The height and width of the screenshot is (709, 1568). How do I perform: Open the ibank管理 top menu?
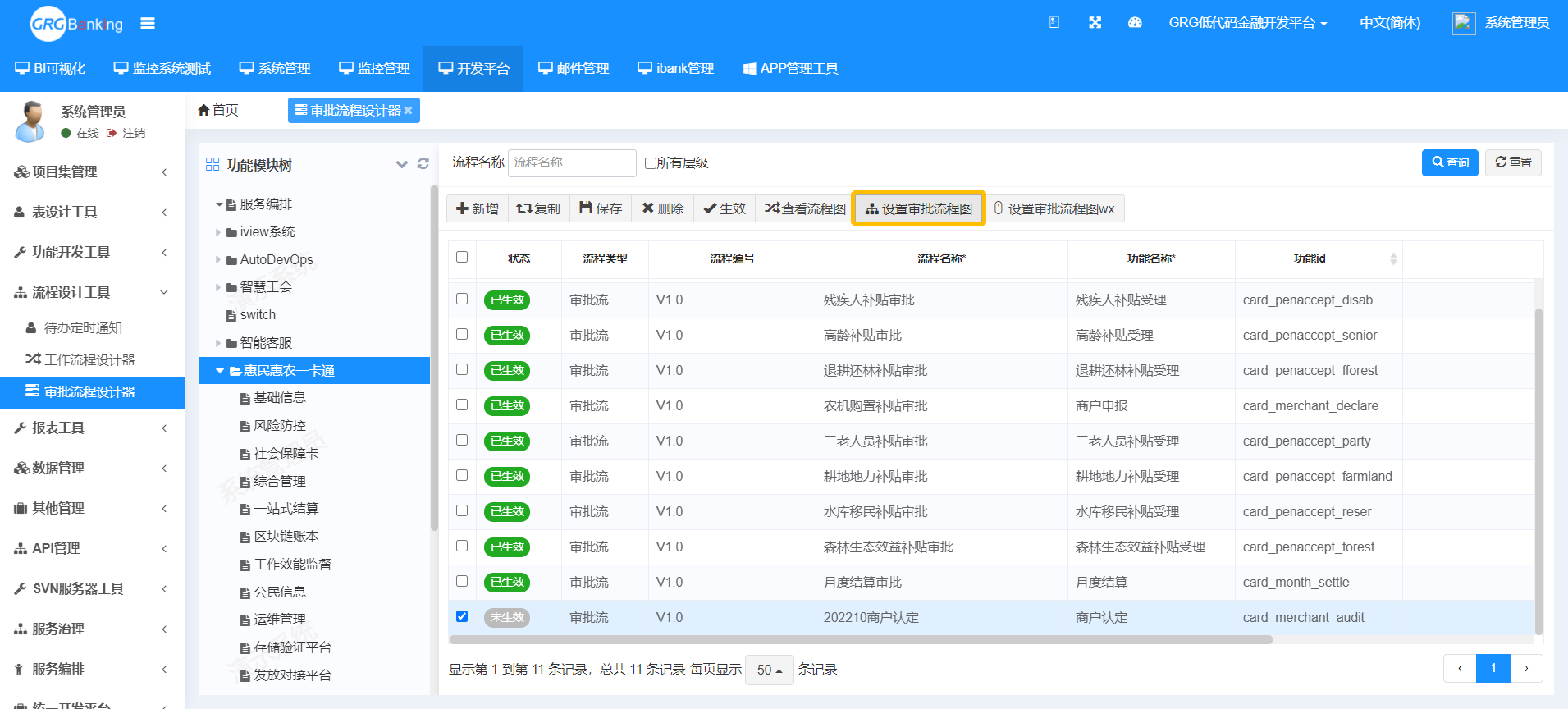click(676, 69)
